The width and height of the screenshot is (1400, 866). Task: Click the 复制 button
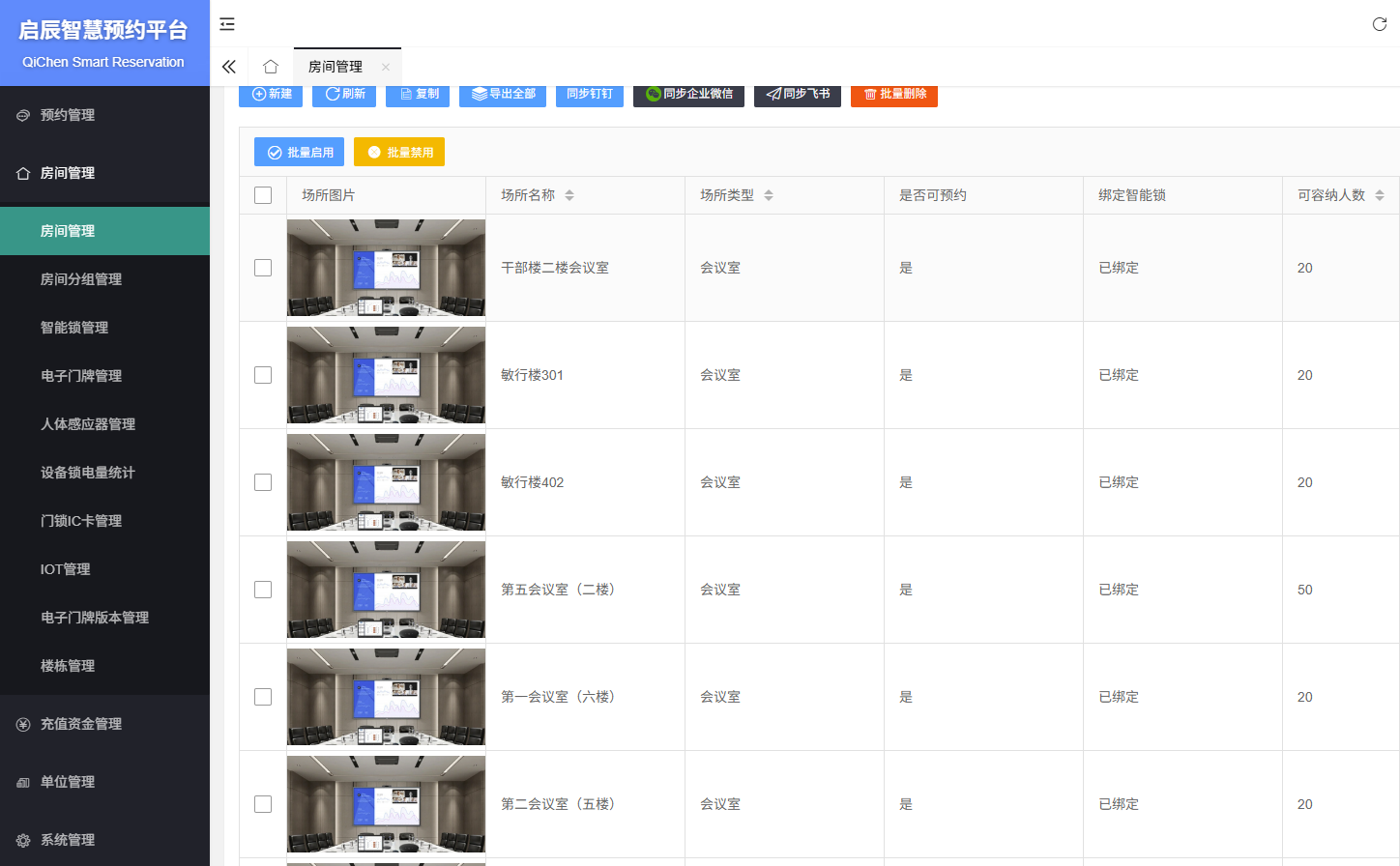(418, 95)
